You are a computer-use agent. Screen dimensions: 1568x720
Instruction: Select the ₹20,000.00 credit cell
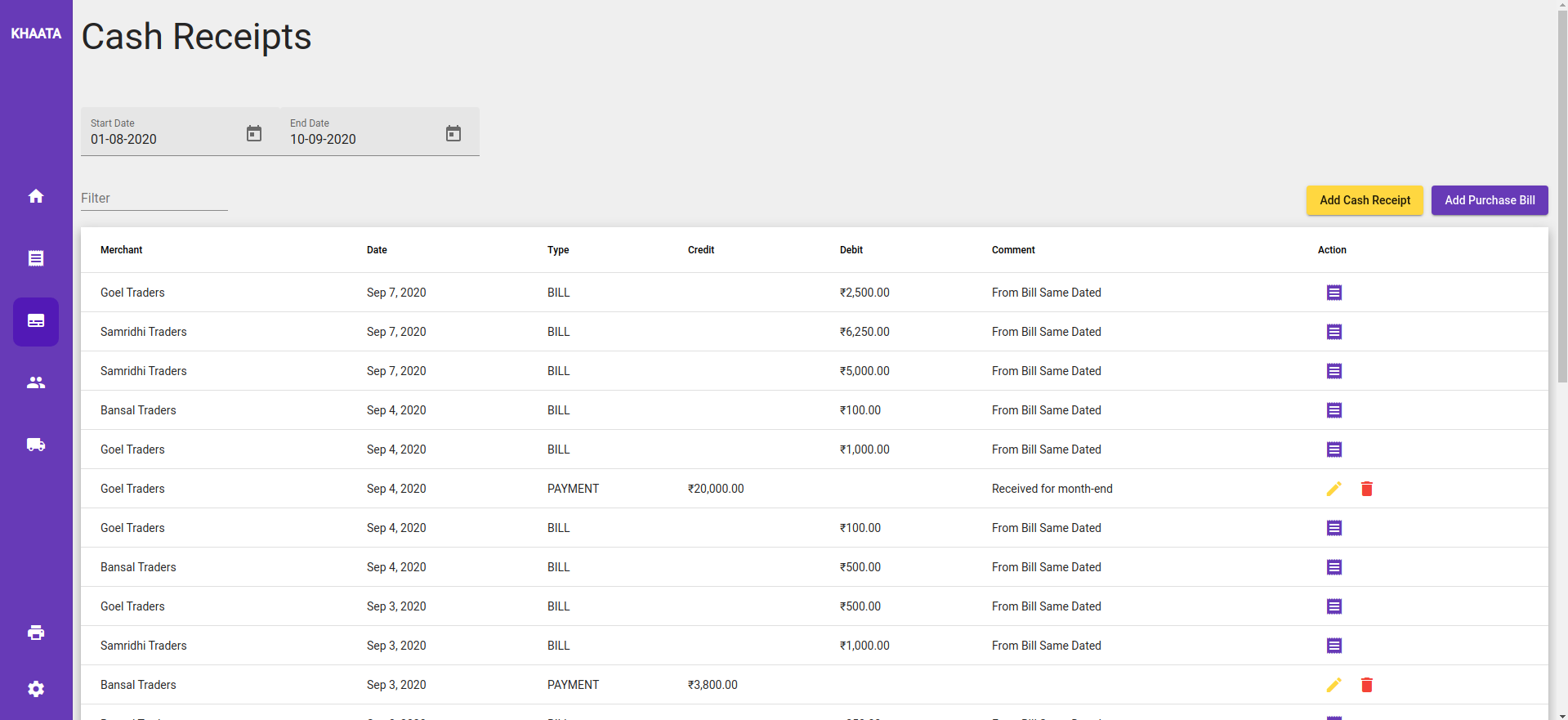(716, 489)
